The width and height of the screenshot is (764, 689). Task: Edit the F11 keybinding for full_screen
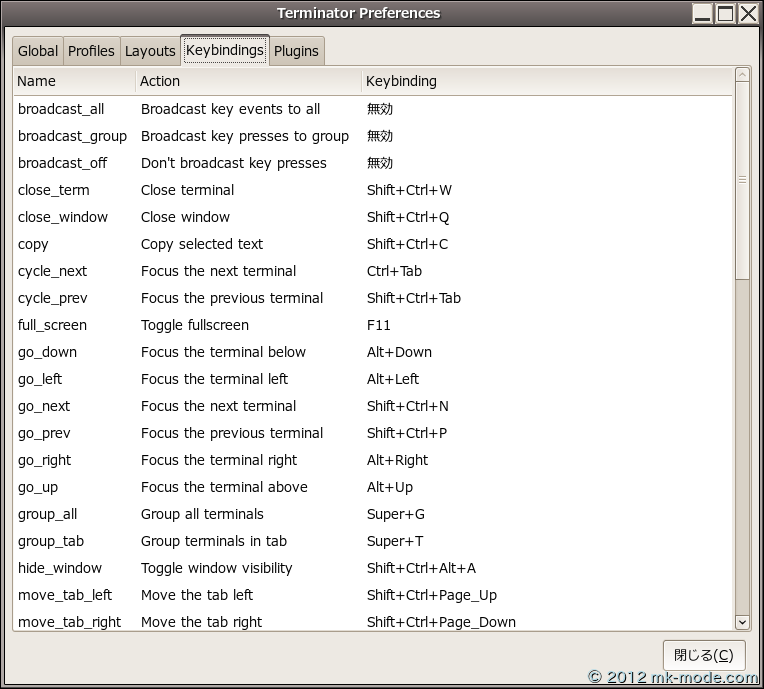coord(379,325)
